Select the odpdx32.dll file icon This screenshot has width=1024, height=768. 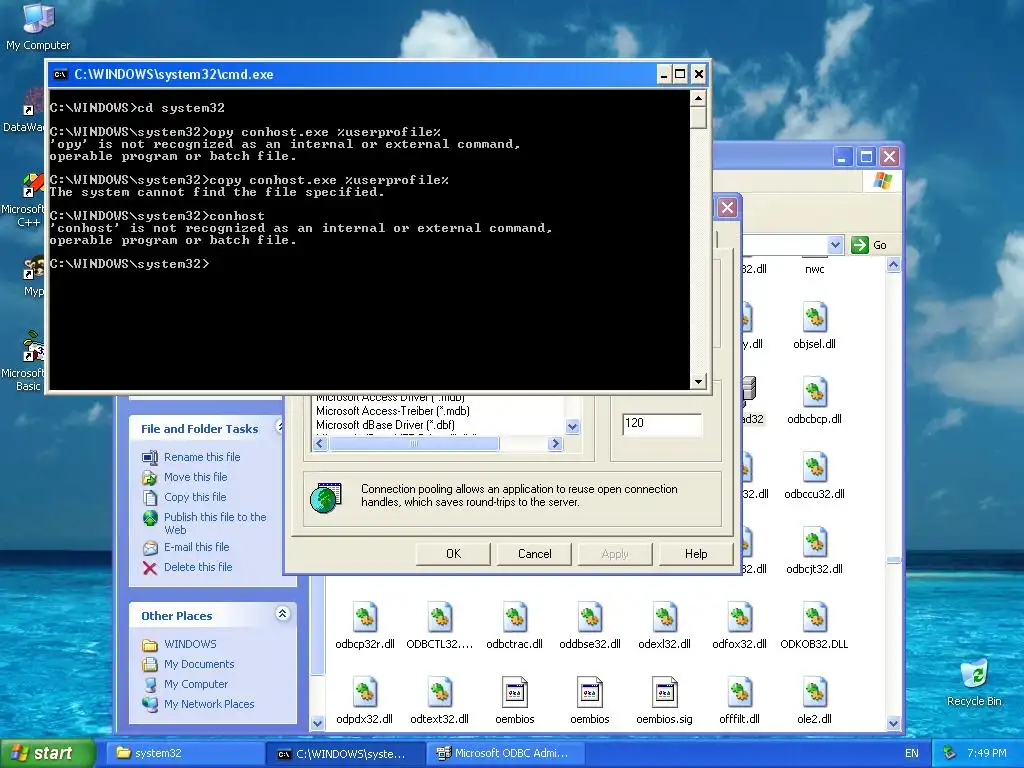(x=365, y=693)
